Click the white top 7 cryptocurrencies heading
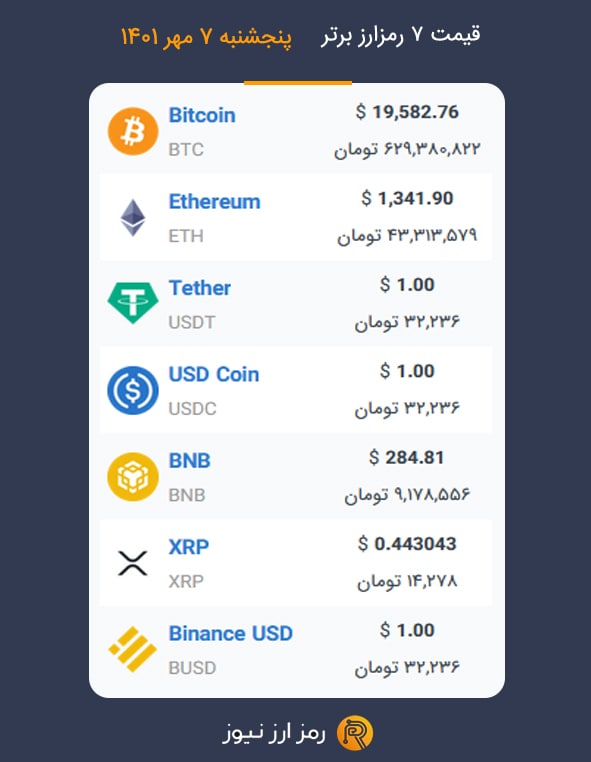The image size is (591, 762). [400, 35]
